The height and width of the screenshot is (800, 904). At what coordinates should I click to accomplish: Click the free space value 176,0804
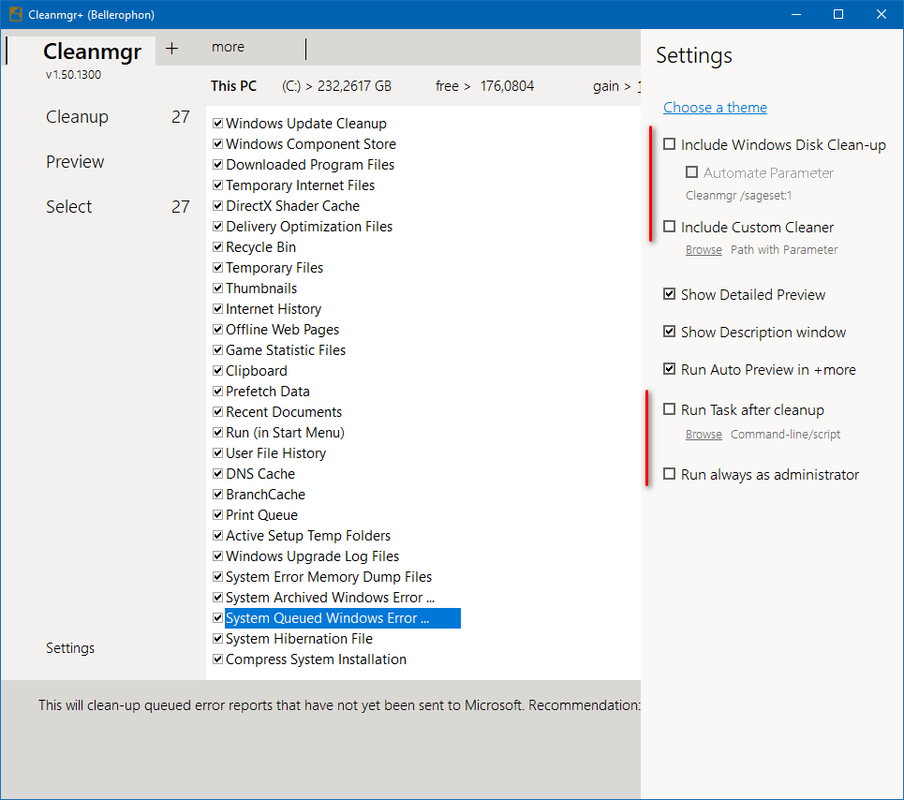pos(507,86)
